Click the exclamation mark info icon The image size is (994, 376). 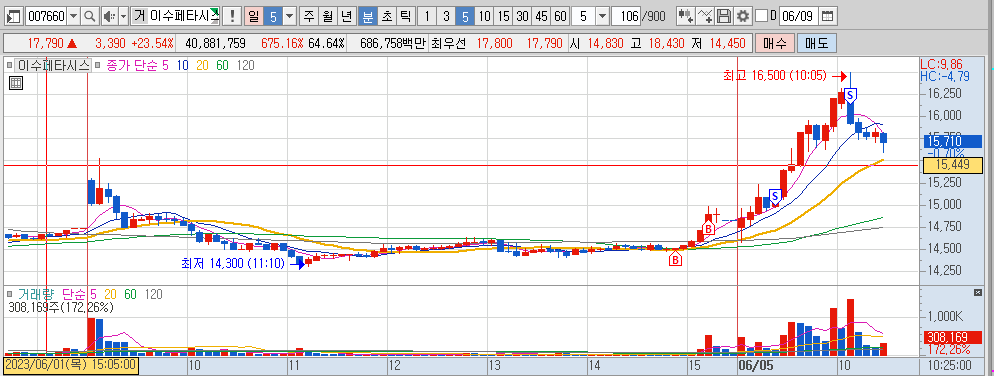pyautogui.click(x=233, y=16)
